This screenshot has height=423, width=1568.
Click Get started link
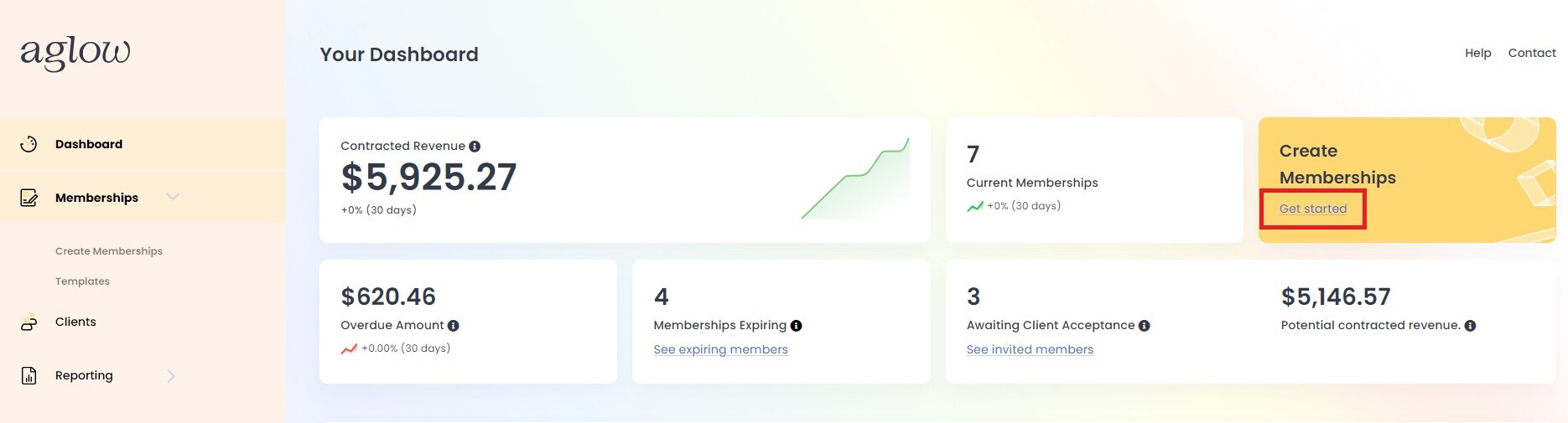pyautogui.click(x=1313, y=209)
